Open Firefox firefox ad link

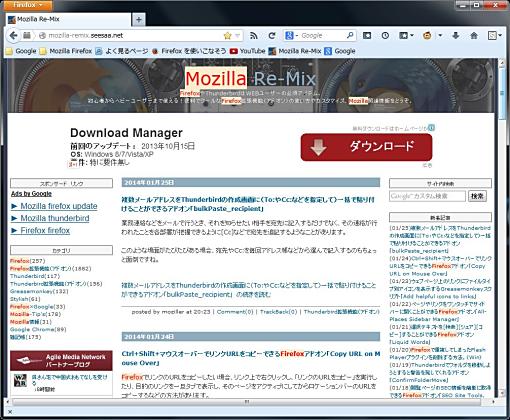45,230
